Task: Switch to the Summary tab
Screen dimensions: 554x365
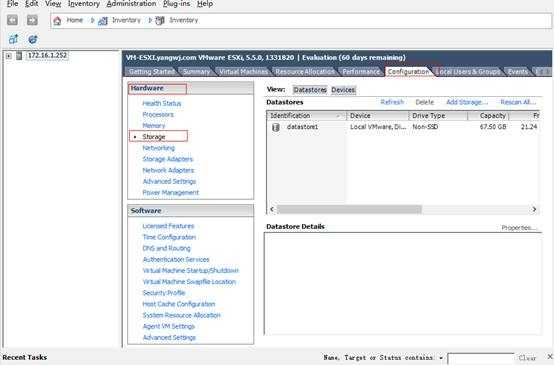Action: 196,72
